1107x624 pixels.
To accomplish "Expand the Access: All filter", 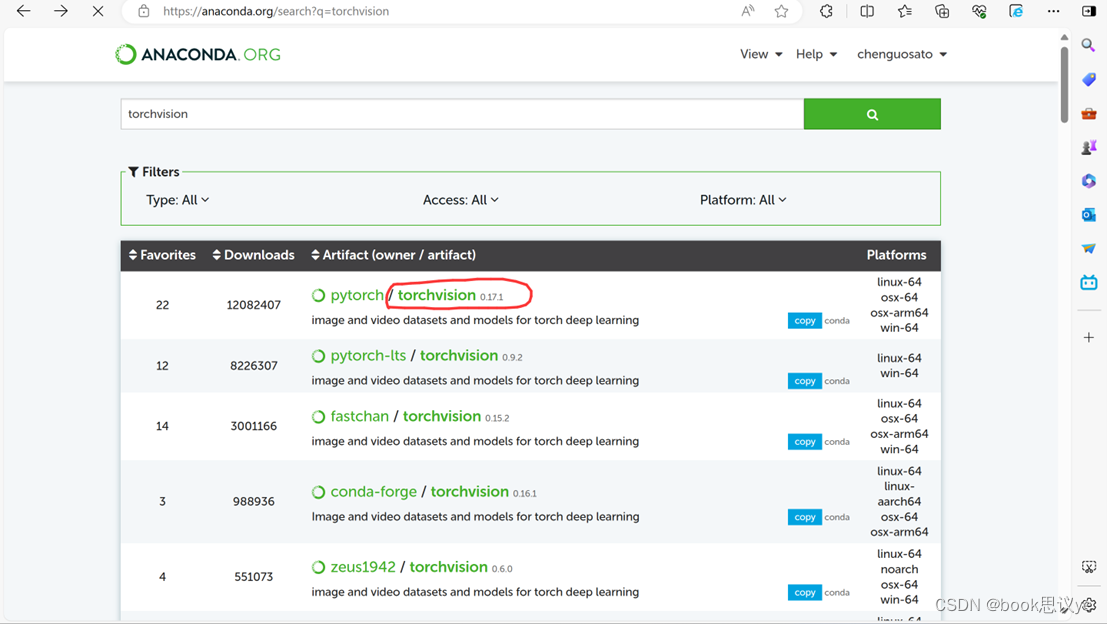I will 460,200.
